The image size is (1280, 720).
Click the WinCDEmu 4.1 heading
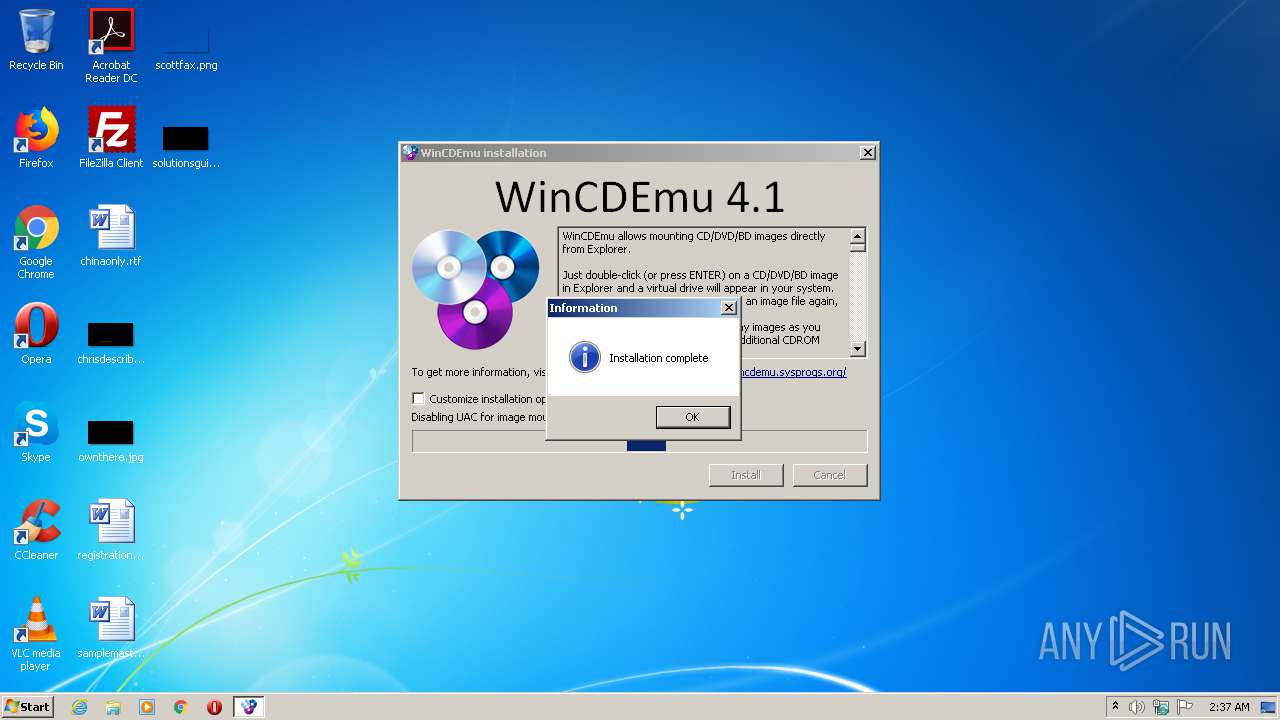click(640, 197)
